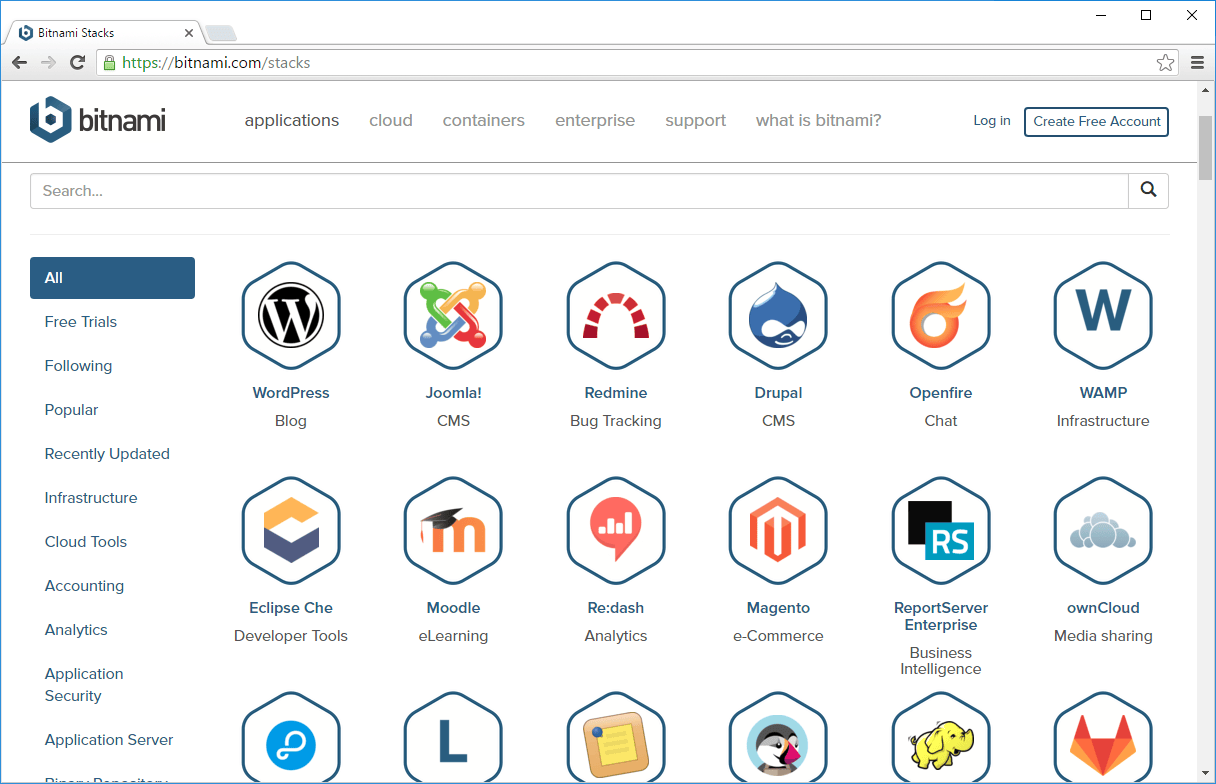This screenshot has height=784, width=1216.
Task: Open the Re:dash stack icon
Action: (x=616, y=531)
